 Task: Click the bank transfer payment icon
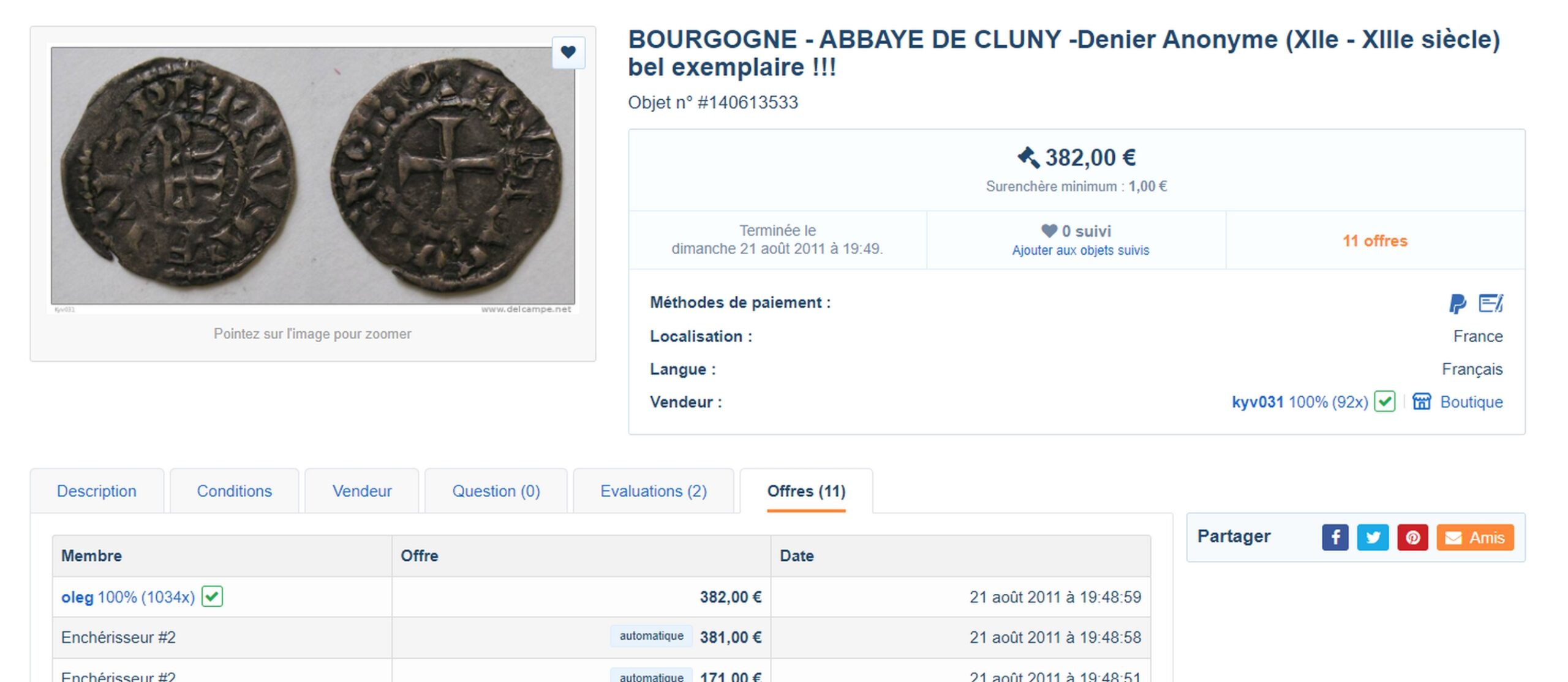[x=1490, y=303]
